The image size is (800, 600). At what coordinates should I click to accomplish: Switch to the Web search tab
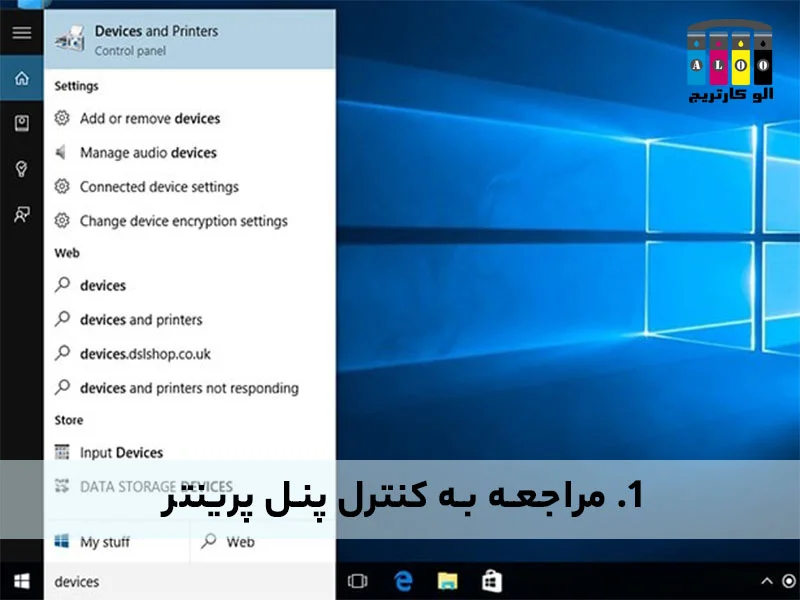[x=263, y=542]
